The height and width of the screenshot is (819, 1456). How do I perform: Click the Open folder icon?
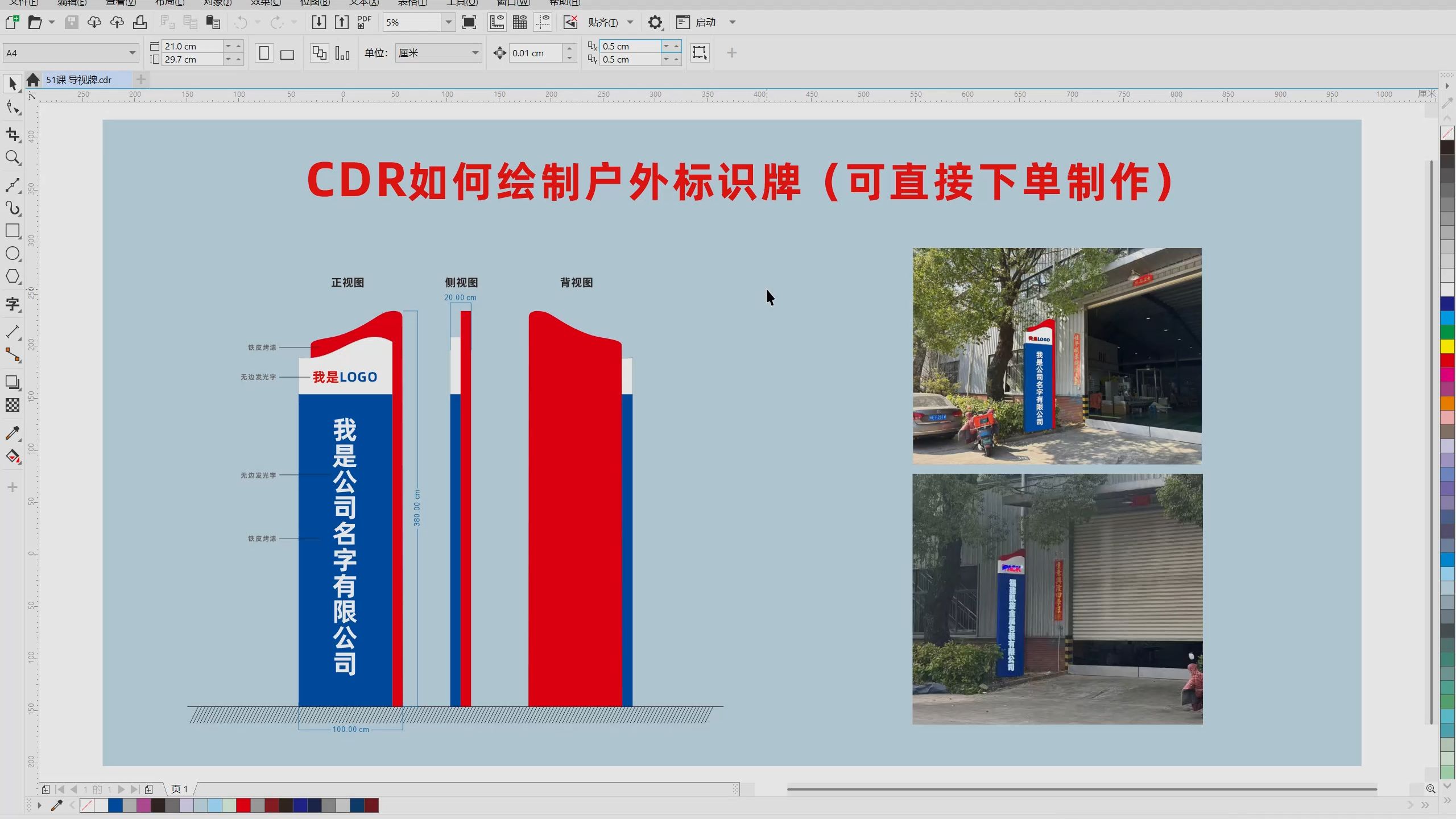(35, 22)
